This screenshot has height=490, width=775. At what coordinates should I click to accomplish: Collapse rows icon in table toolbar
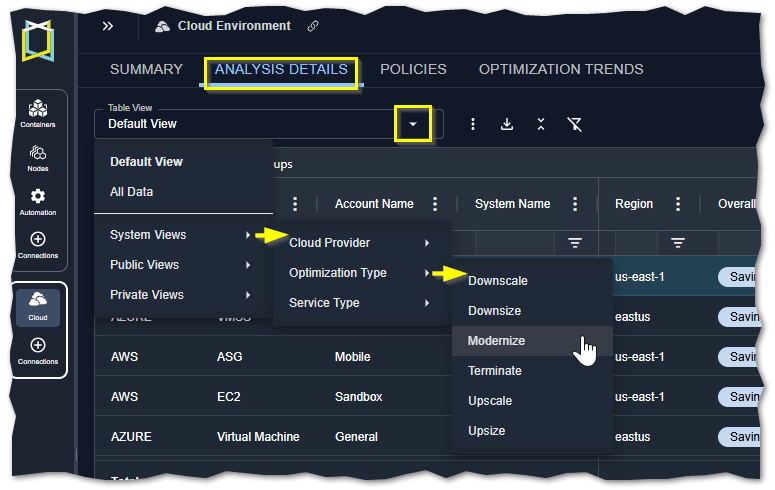tap(541, 124)
